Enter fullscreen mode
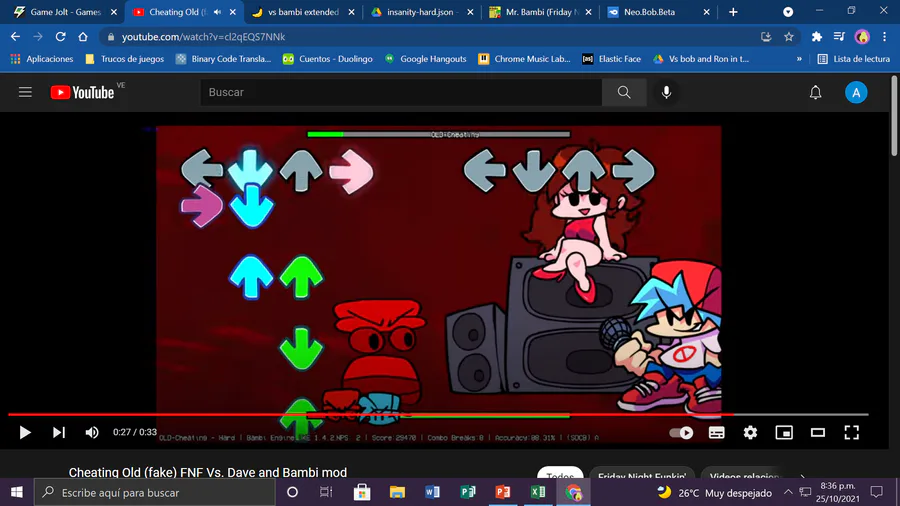 852,433
